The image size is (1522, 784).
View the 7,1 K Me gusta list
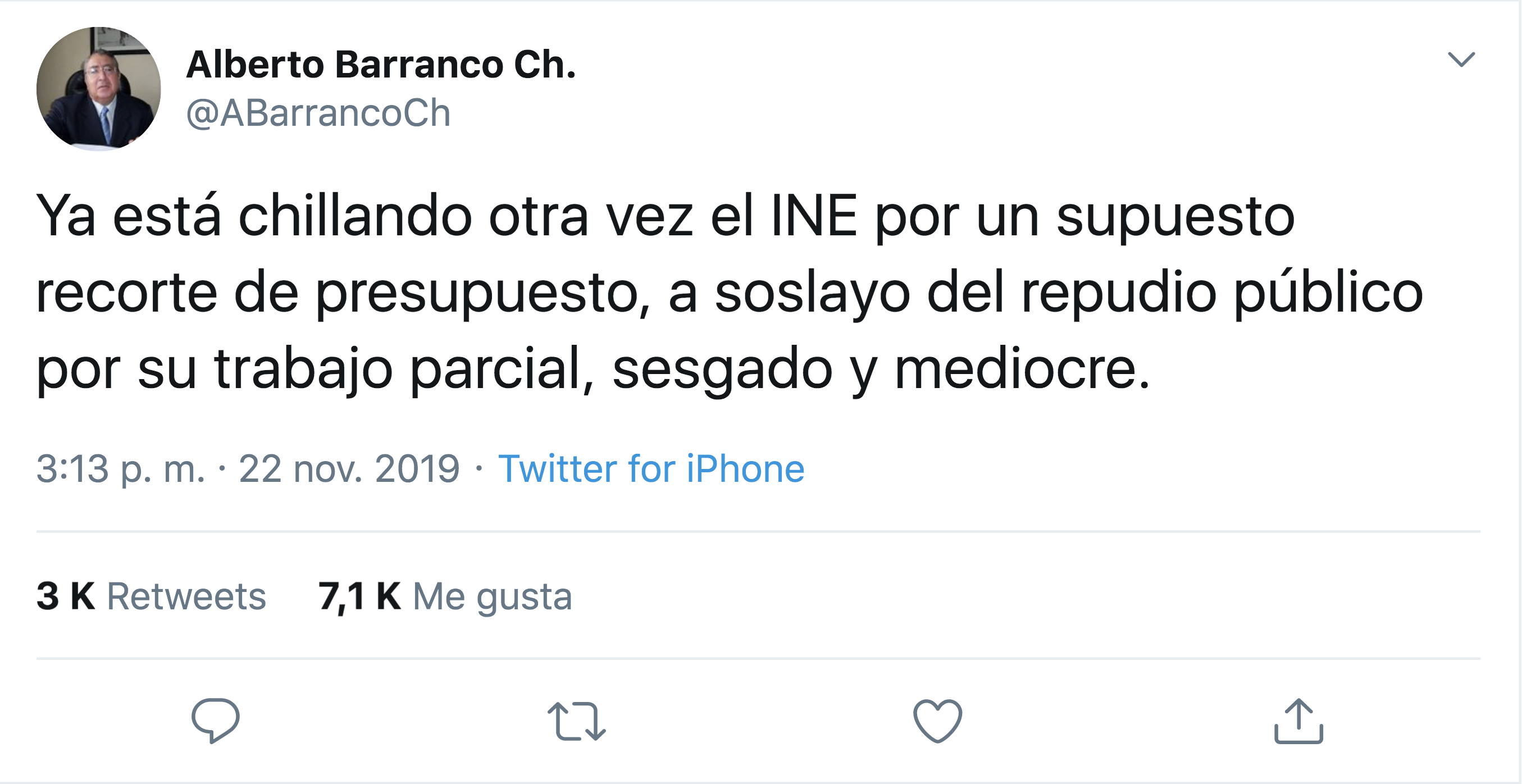point(445,596)
